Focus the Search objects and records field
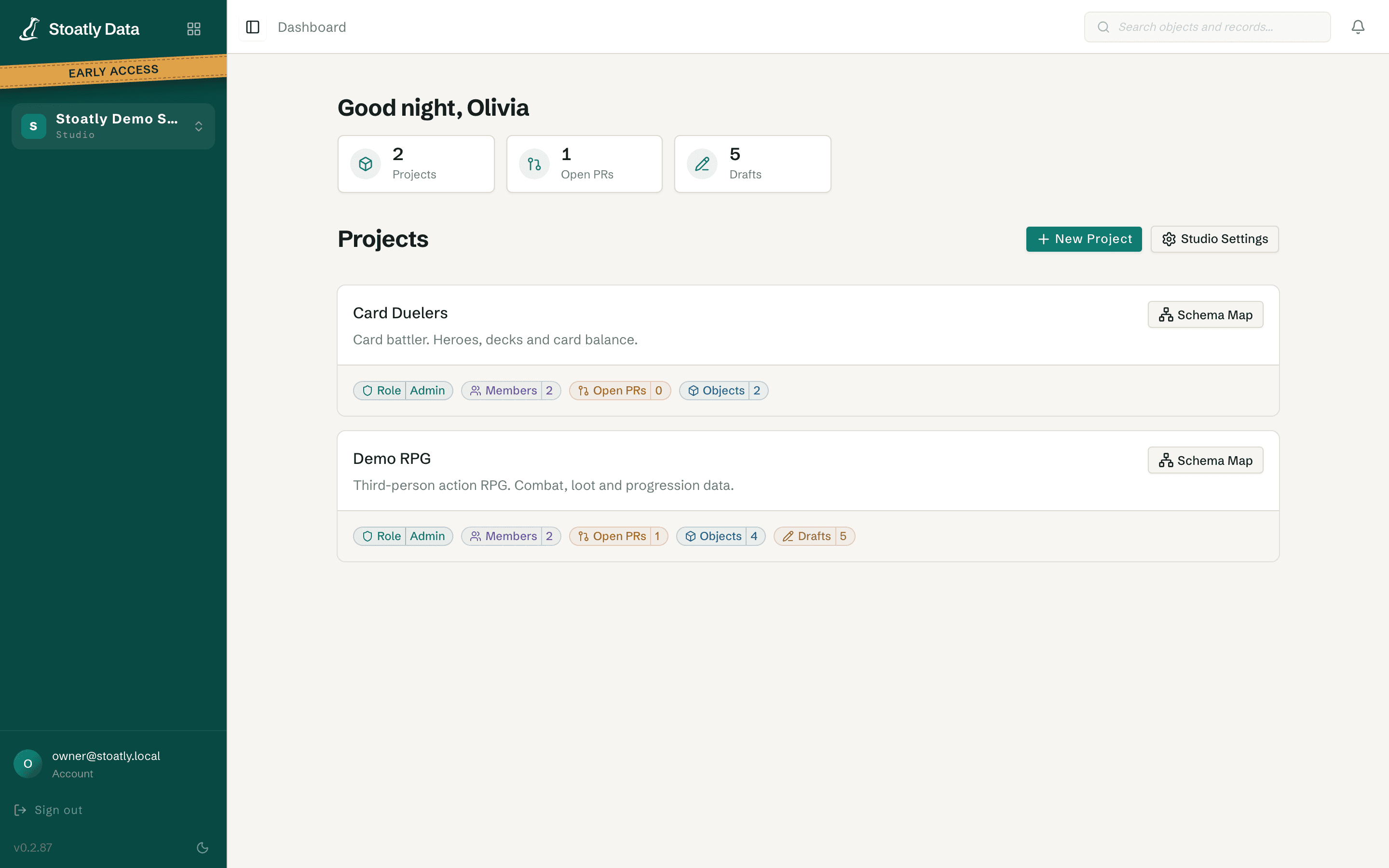 coord(1207,27)
